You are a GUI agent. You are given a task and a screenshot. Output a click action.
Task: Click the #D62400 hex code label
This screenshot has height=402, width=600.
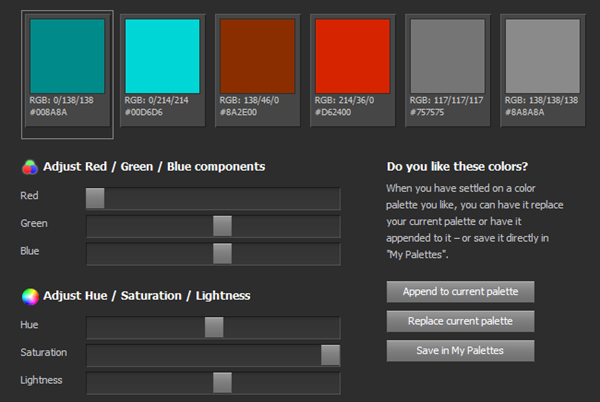point(333,112)
